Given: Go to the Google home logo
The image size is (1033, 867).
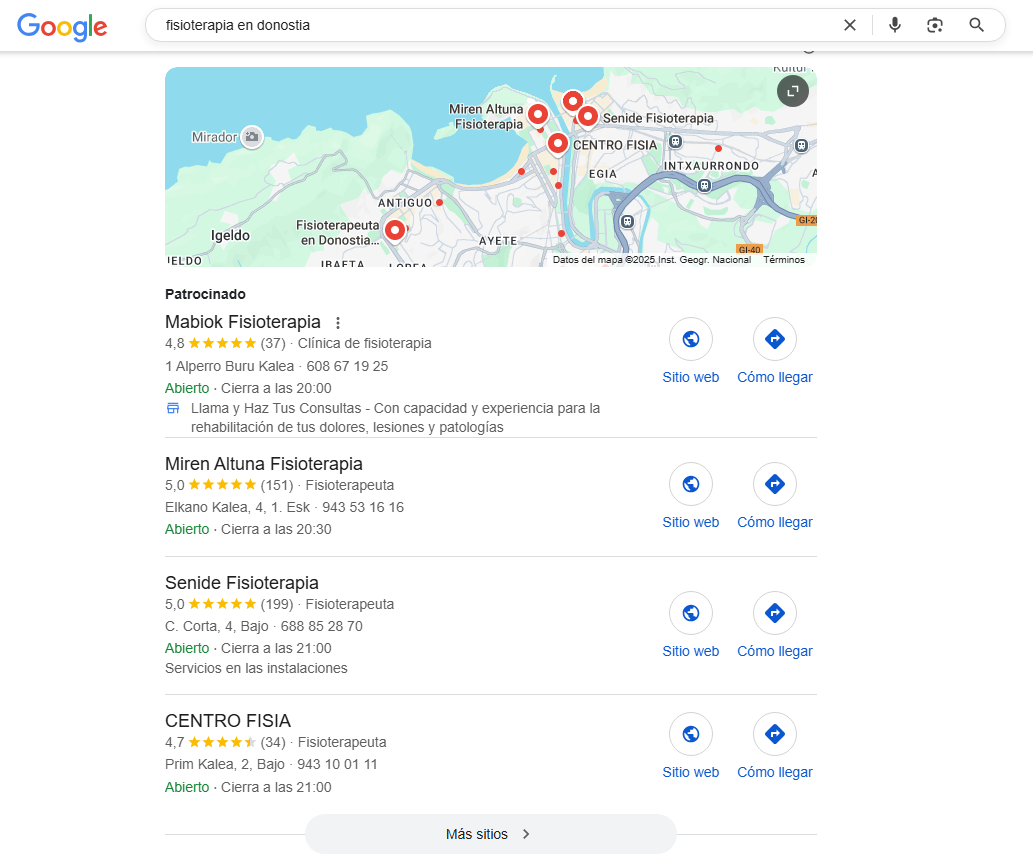Looking at the screenshot, I should coord(62,26).
